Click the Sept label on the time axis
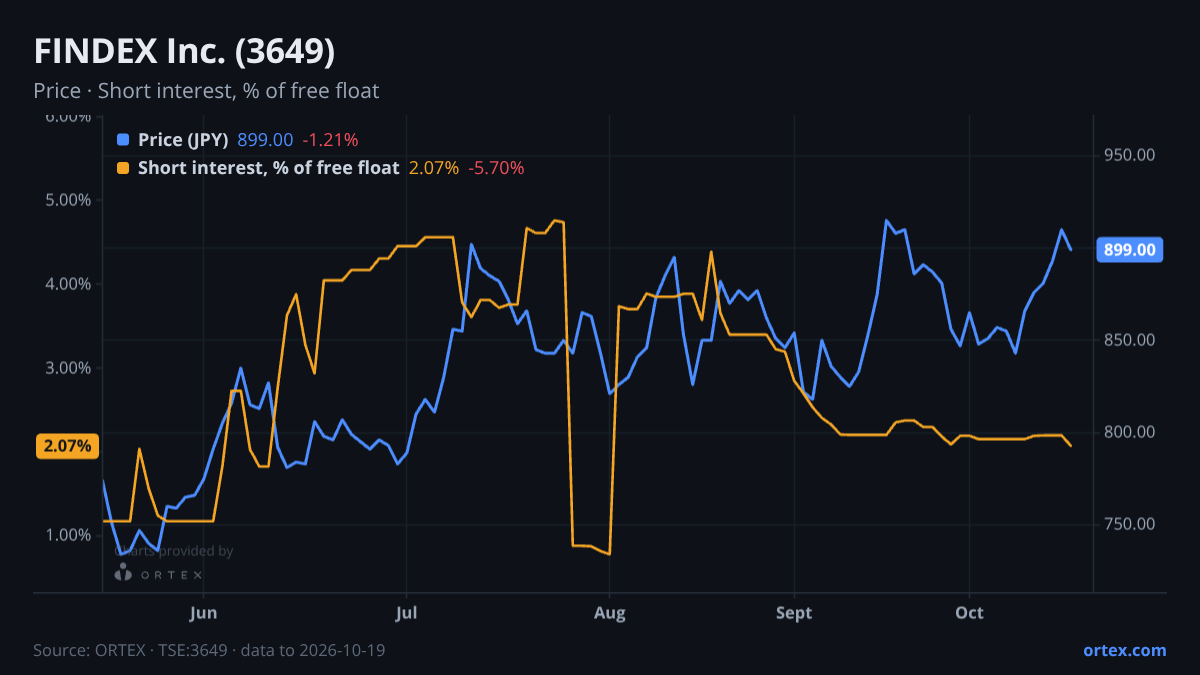Viewport: 1200px width, 675px height. point(795,612)
